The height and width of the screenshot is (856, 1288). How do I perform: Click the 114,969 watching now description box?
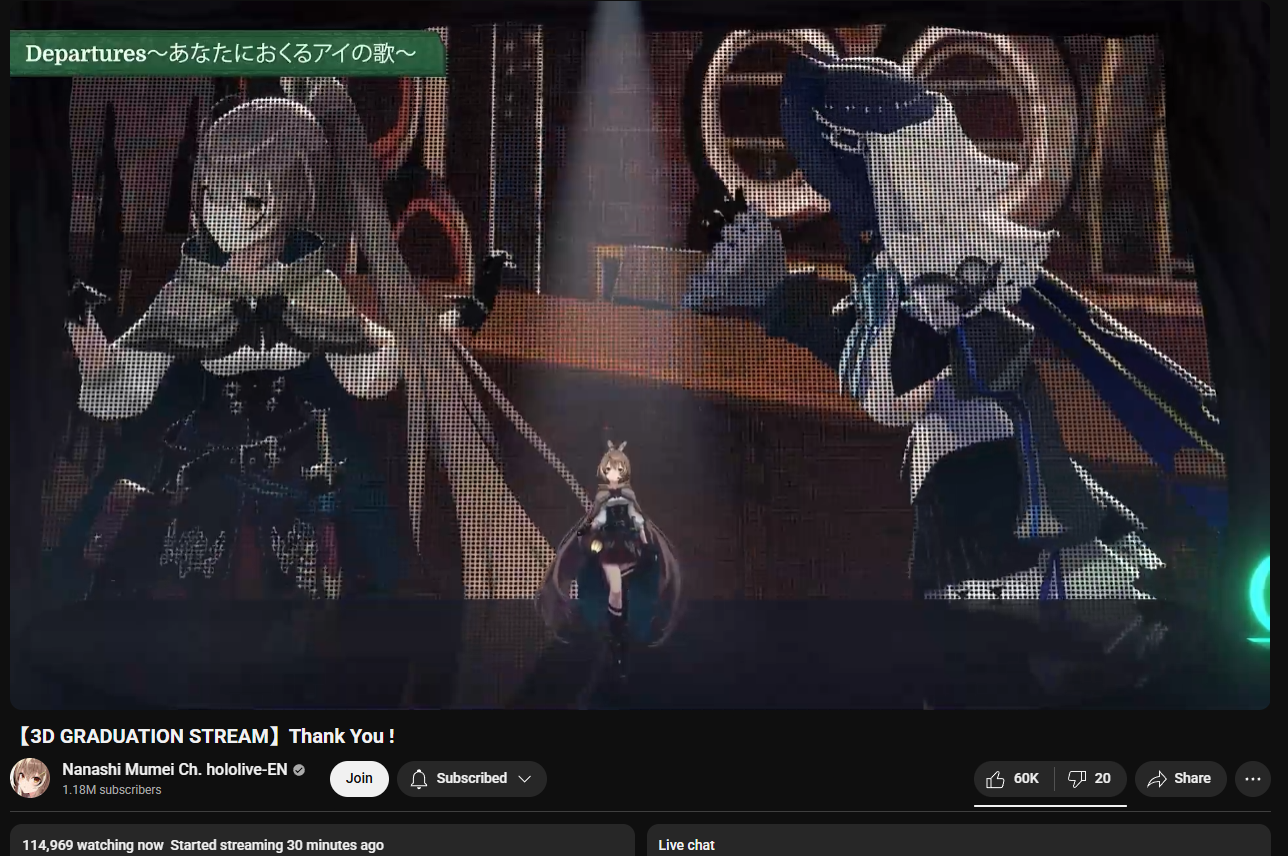(322, 840)
